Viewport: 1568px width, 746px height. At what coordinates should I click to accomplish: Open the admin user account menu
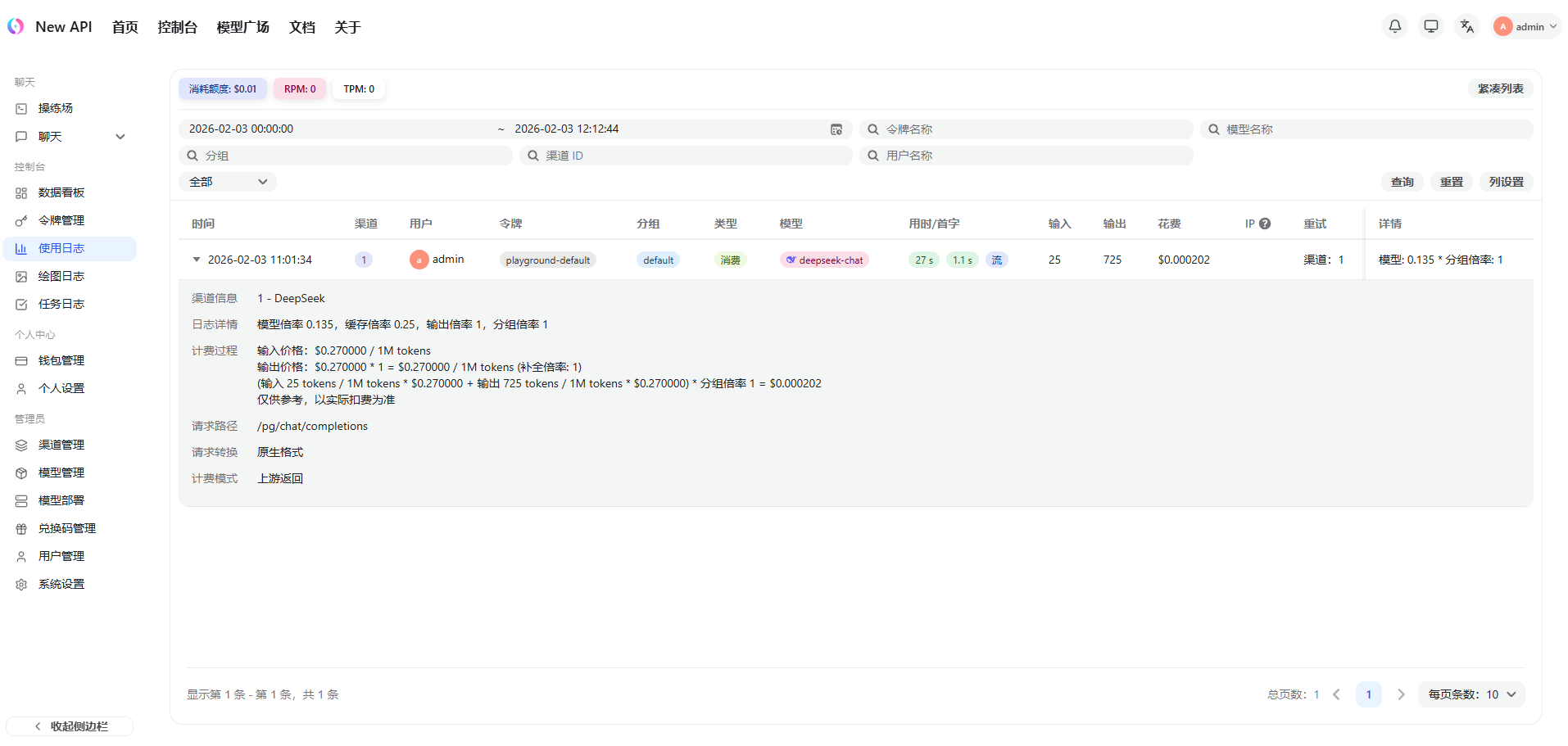[x=1525, y=26]
